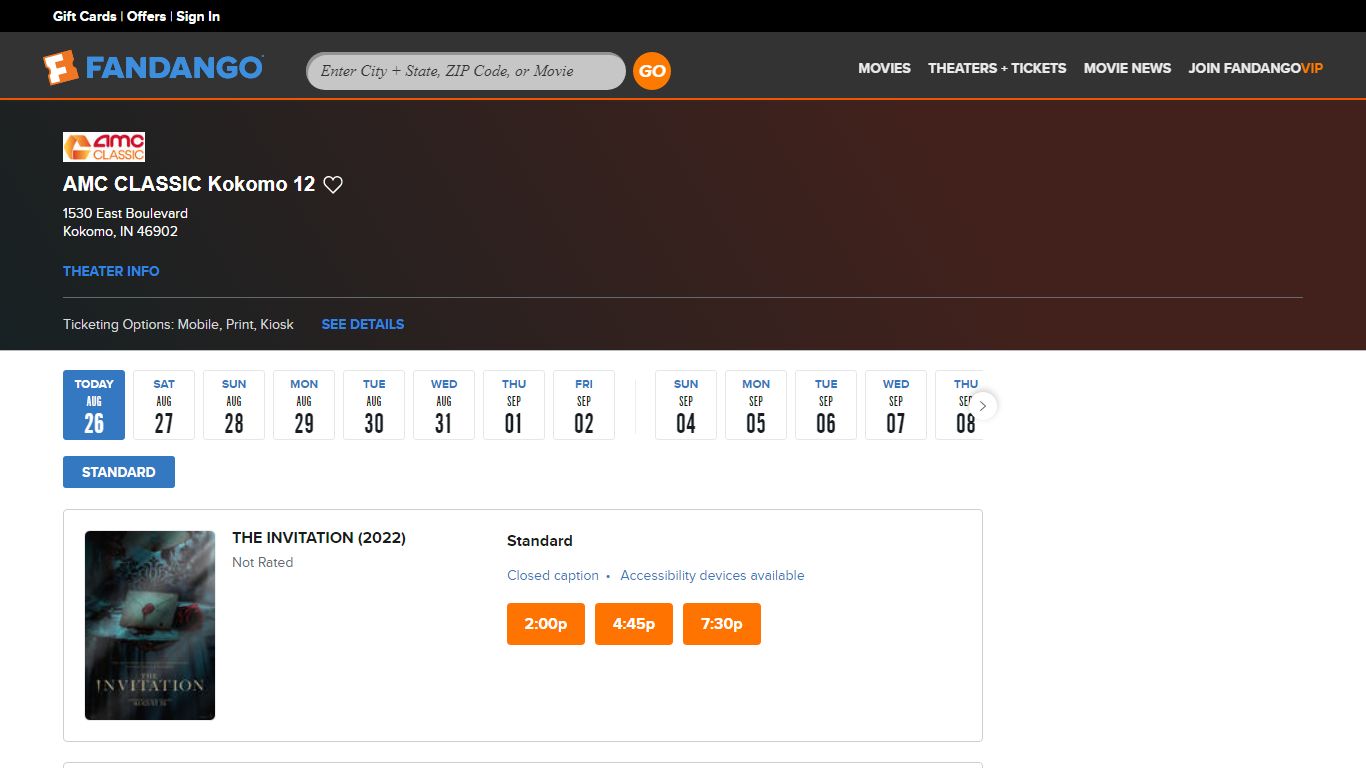
Task: Open MOVIE NEWS menu
Action: click(1127, 68)
